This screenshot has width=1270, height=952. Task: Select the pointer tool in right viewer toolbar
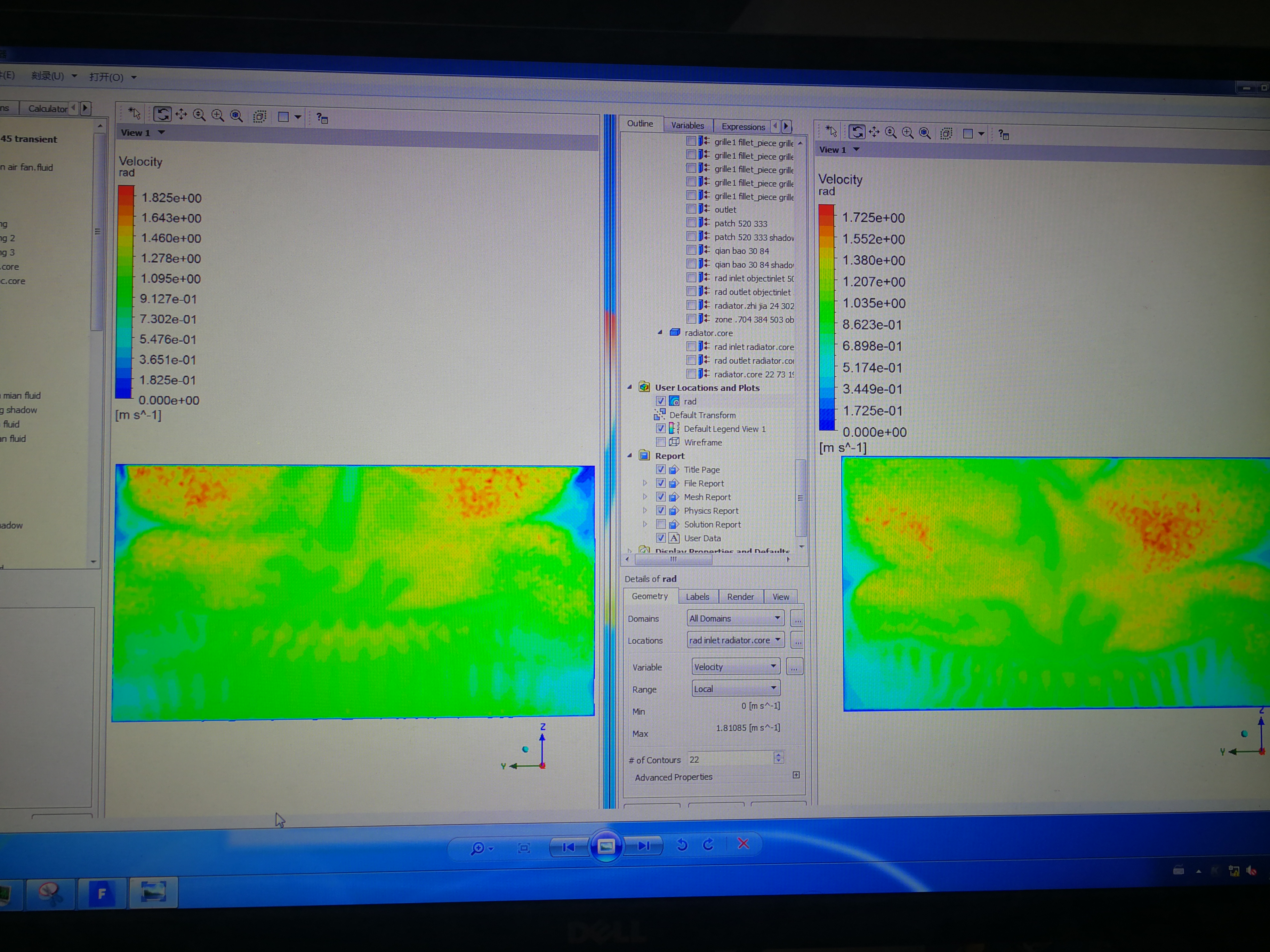(x=831, y=131)
